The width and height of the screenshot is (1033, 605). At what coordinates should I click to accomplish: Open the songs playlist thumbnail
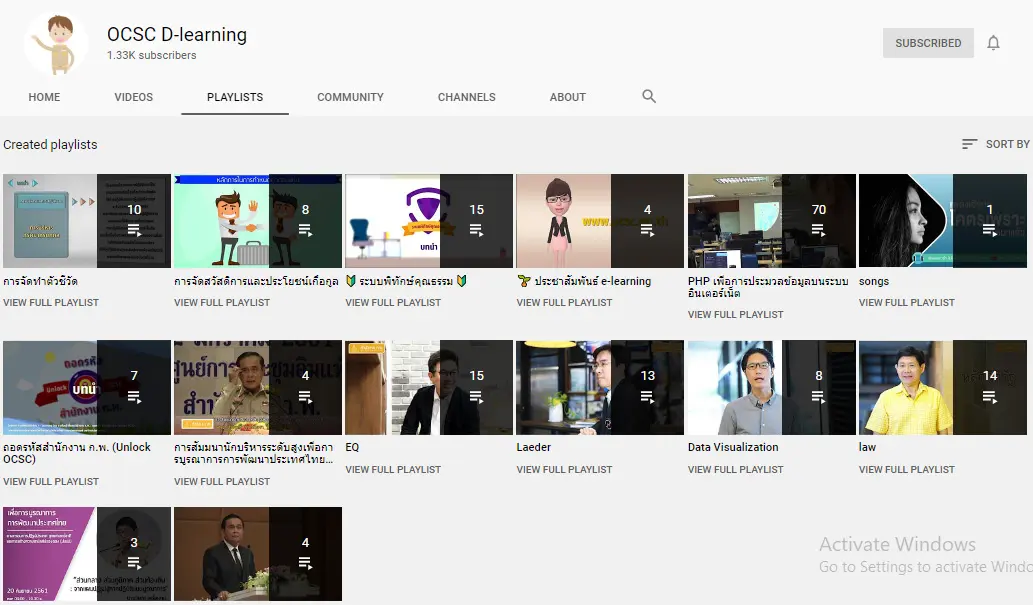tap(943, 221)
